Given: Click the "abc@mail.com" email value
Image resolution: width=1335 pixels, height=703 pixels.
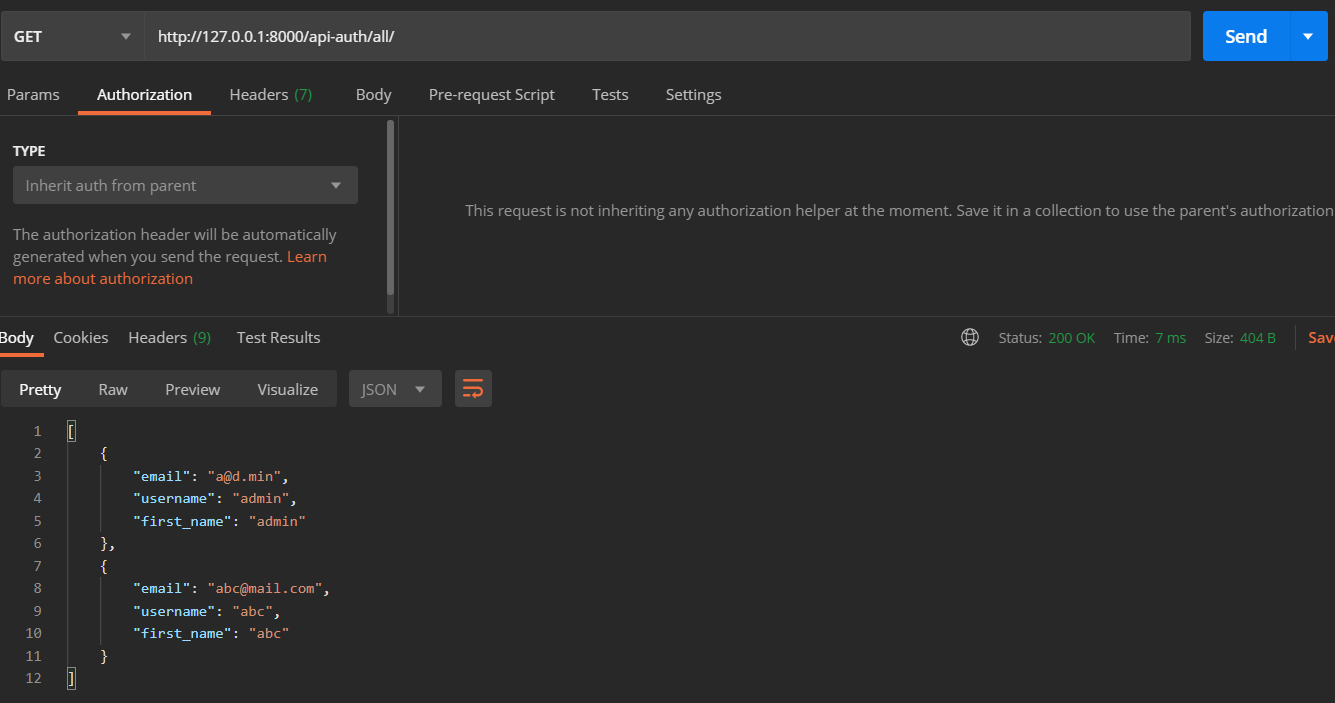Looking at the screenshot, I should click(264, 588).
